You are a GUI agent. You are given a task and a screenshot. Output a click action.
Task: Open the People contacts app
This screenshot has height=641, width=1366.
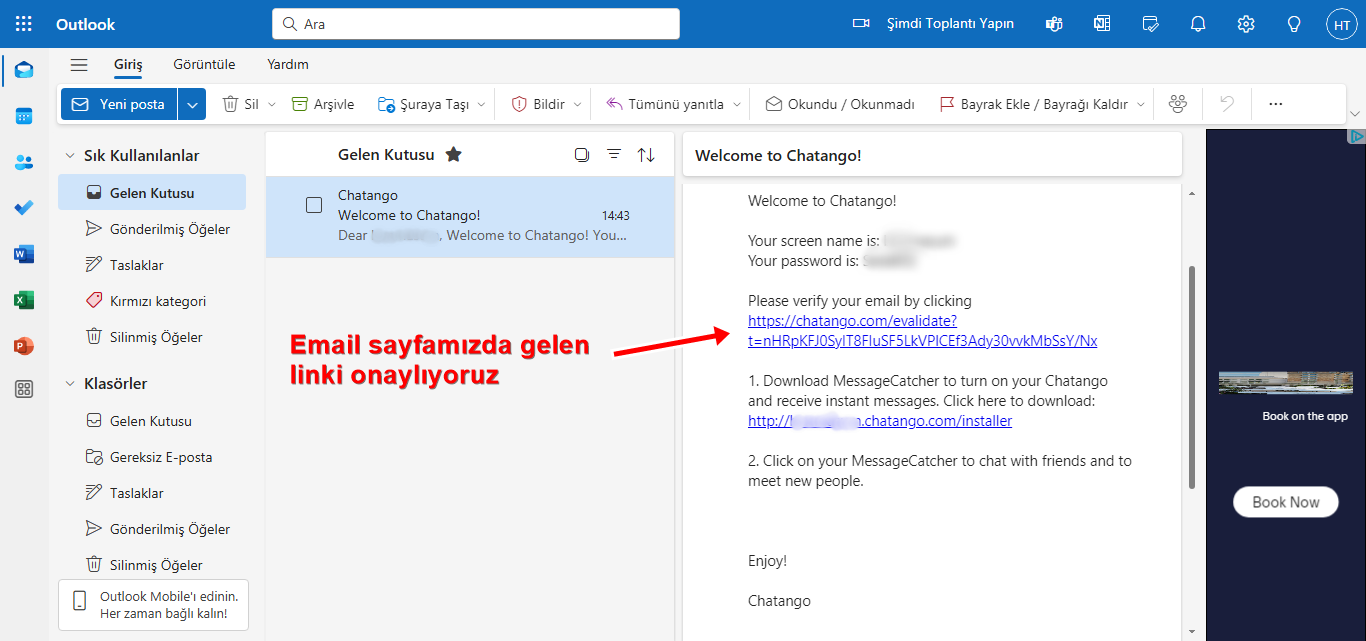(24, 162)
